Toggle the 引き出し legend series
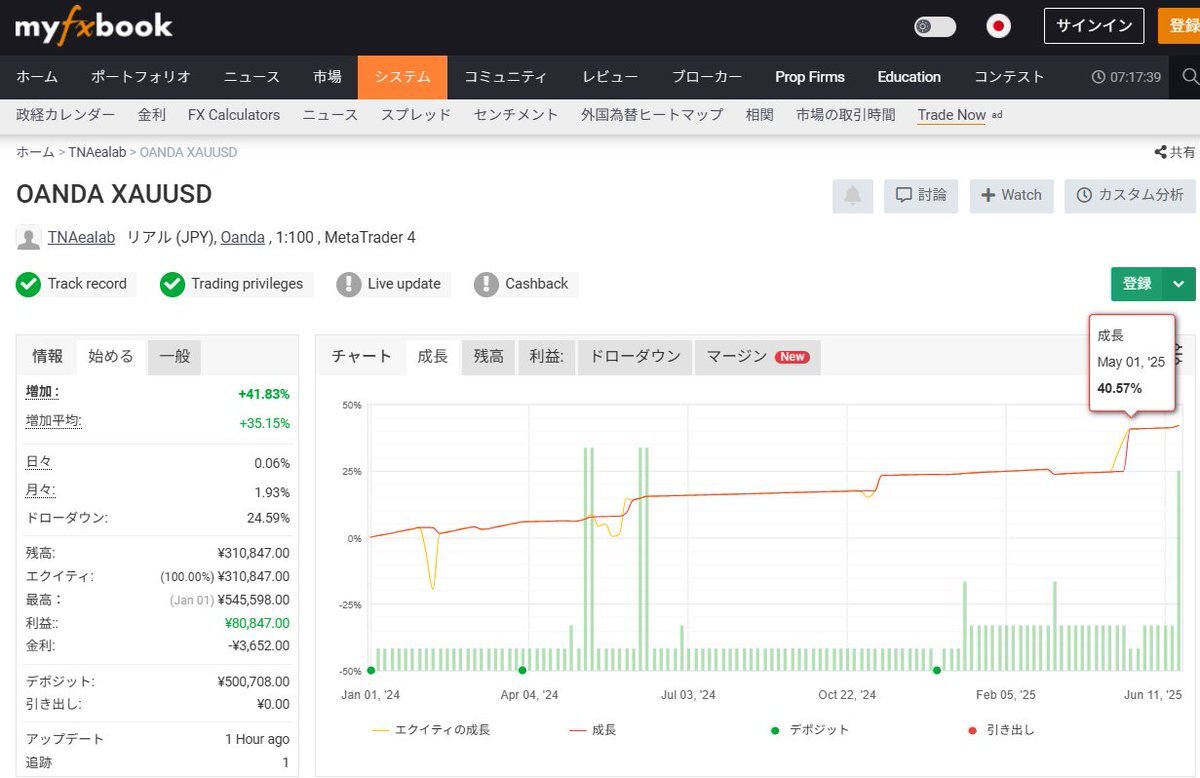The width and height of the screenshot is (1200, 778). tap(1001, 730)
